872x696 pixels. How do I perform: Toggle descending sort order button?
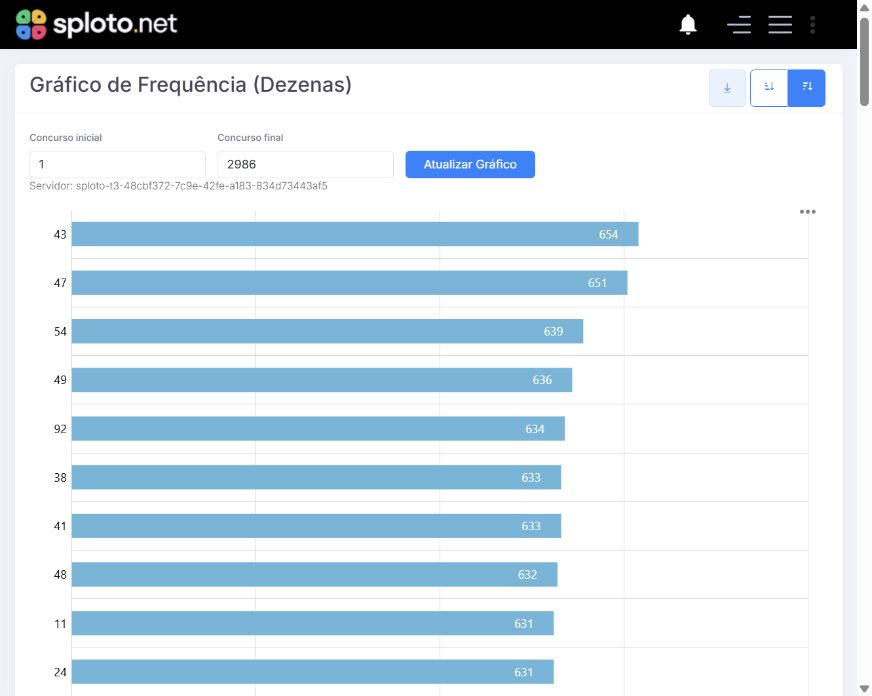pyautogui.click(x=806, y=88)
